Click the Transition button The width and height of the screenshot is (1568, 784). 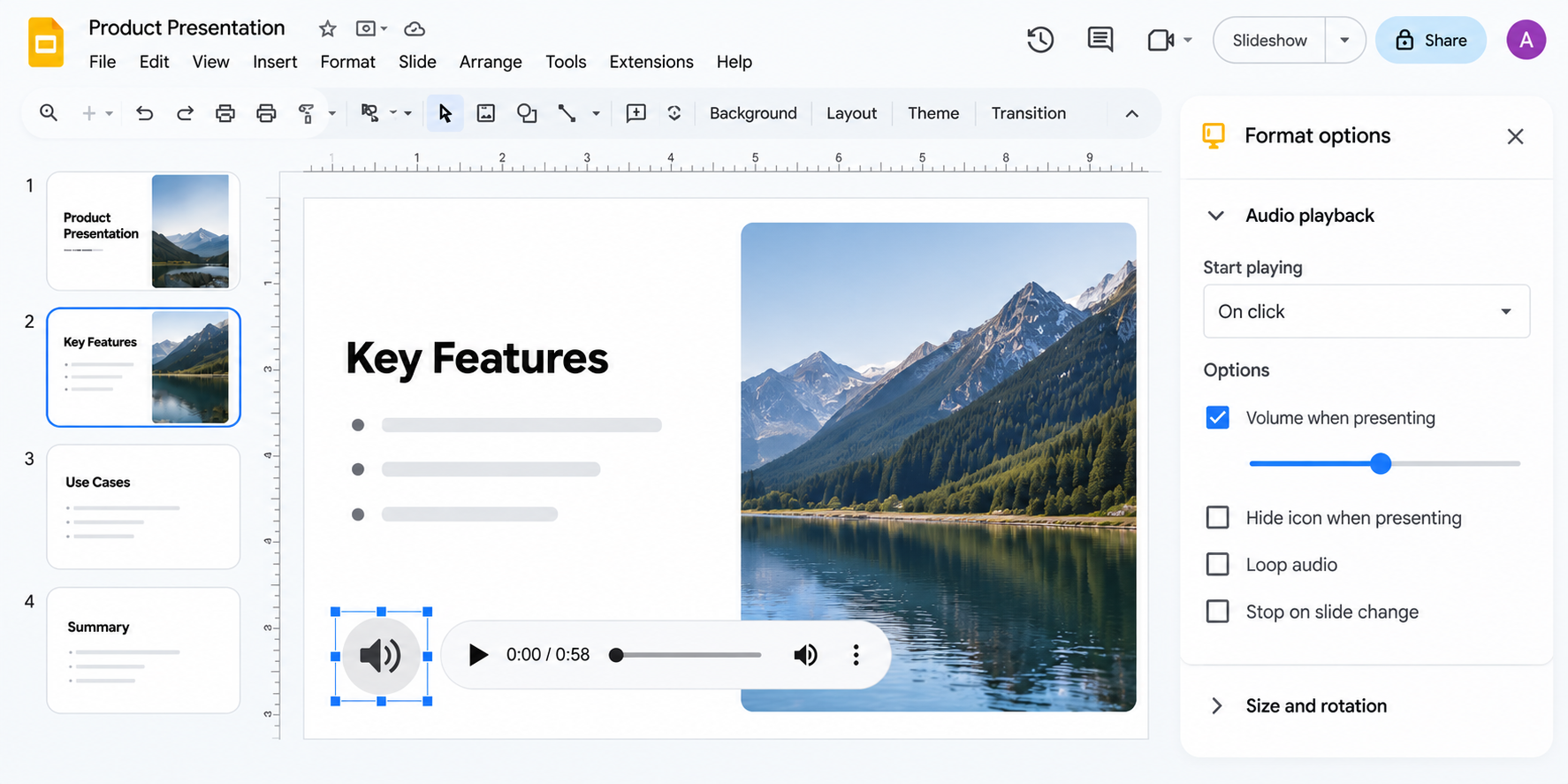[1029, 113]
